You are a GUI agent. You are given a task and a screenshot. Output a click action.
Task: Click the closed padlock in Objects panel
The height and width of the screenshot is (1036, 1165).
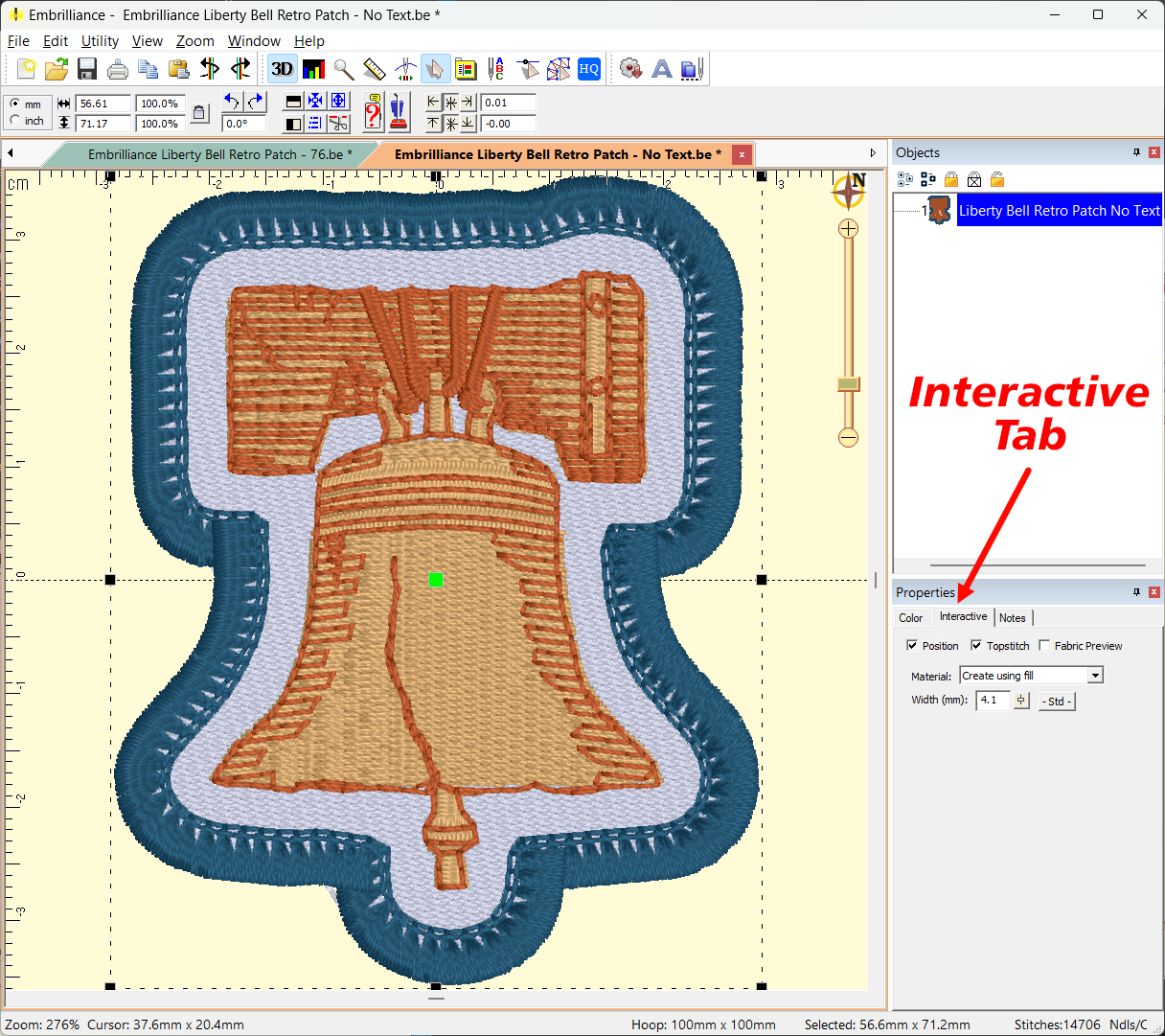pos(951,179)
